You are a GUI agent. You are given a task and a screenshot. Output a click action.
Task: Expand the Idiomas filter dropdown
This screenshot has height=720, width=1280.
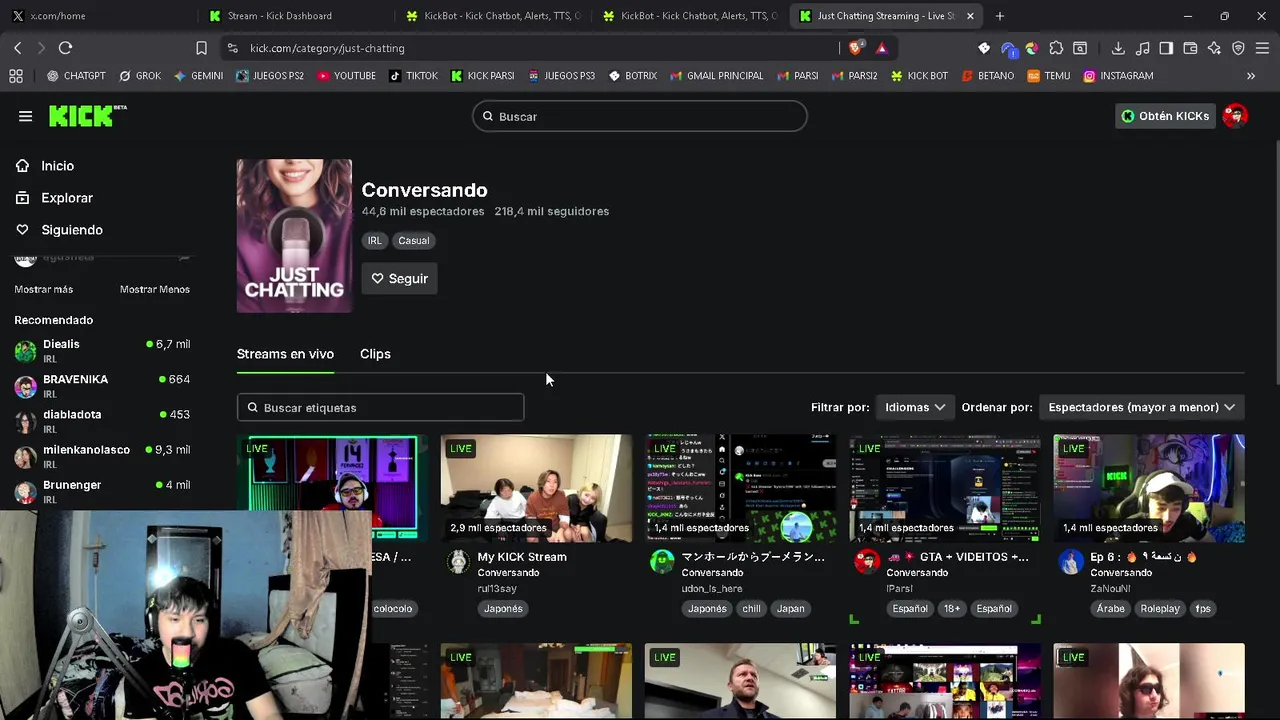915,407
